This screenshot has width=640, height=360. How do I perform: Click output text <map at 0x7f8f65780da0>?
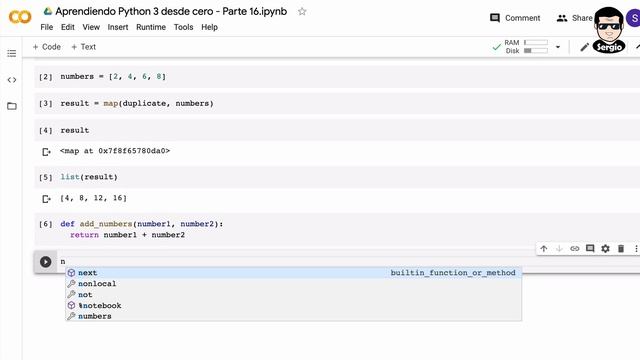[x=115, y=151]
